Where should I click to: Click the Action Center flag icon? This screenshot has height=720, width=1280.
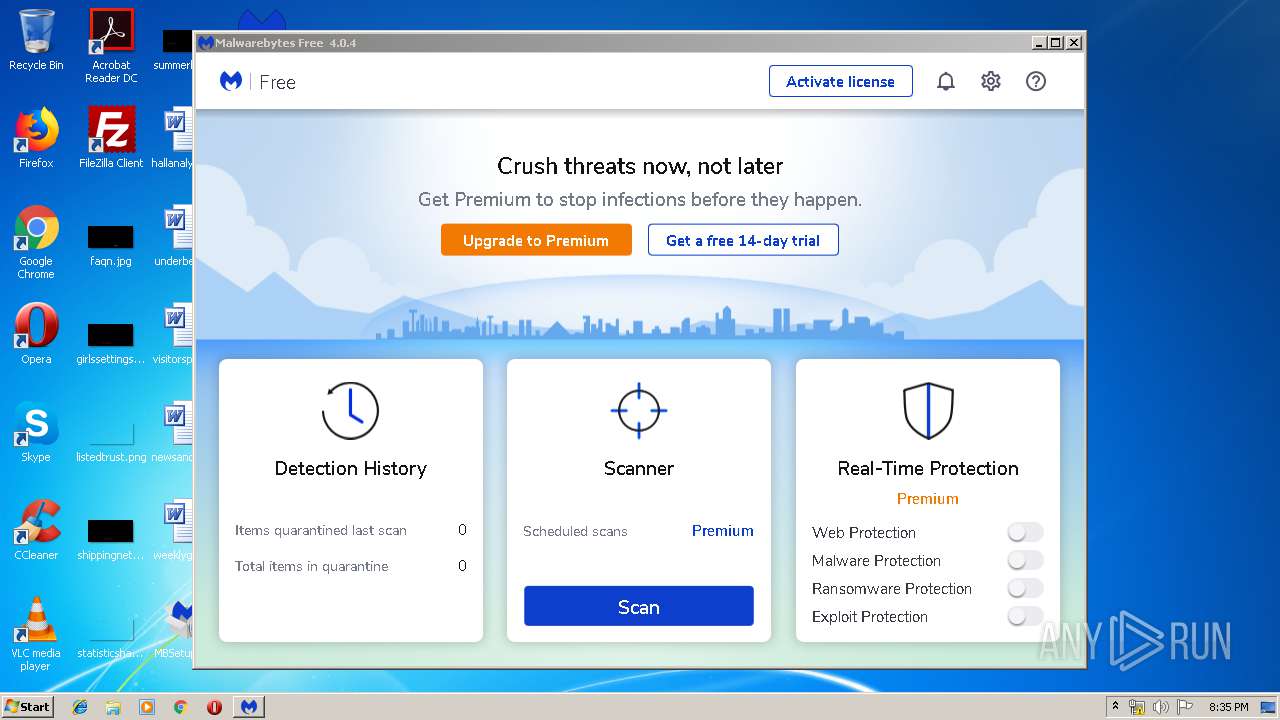coord(1185,707)
